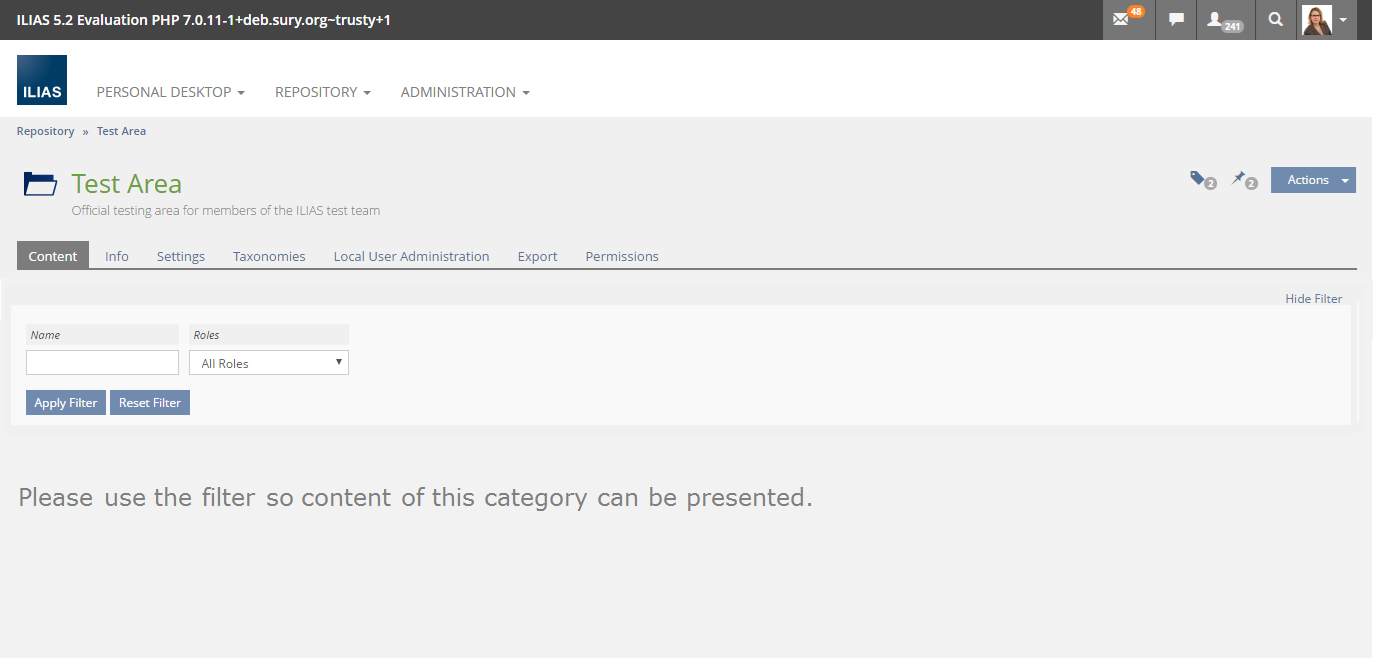Open the search magnifier icon
Image resolution: width=1373 pixels, height=658 pixels.
(1275, 19)
